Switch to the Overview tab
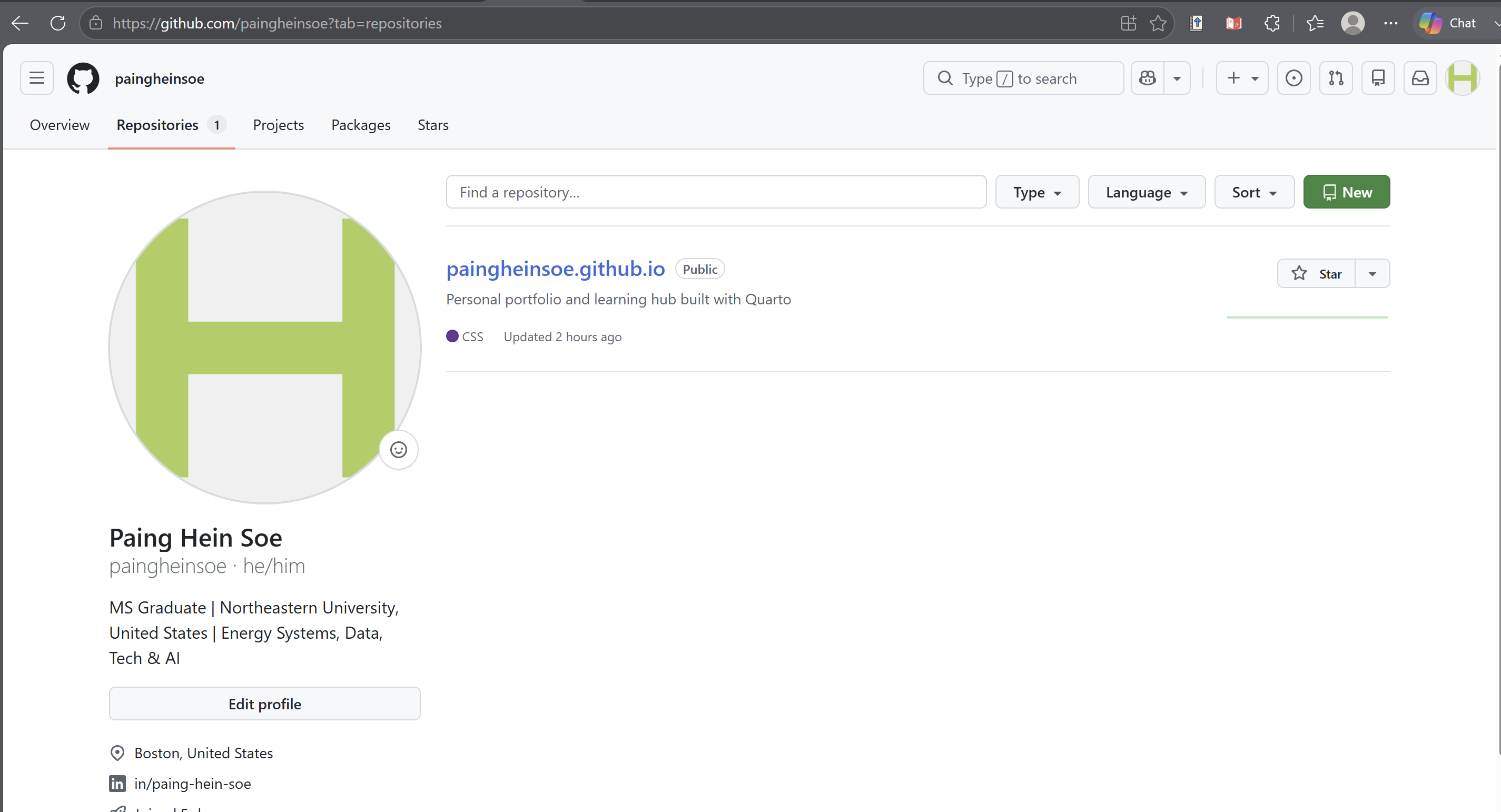This screenshot has height=812, width=1501. [60, 125]
